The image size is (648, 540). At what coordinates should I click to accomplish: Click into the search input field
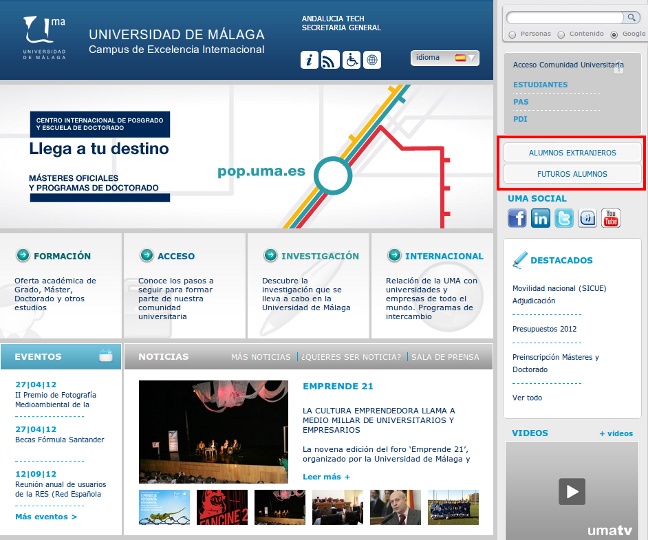pos(564,17)
